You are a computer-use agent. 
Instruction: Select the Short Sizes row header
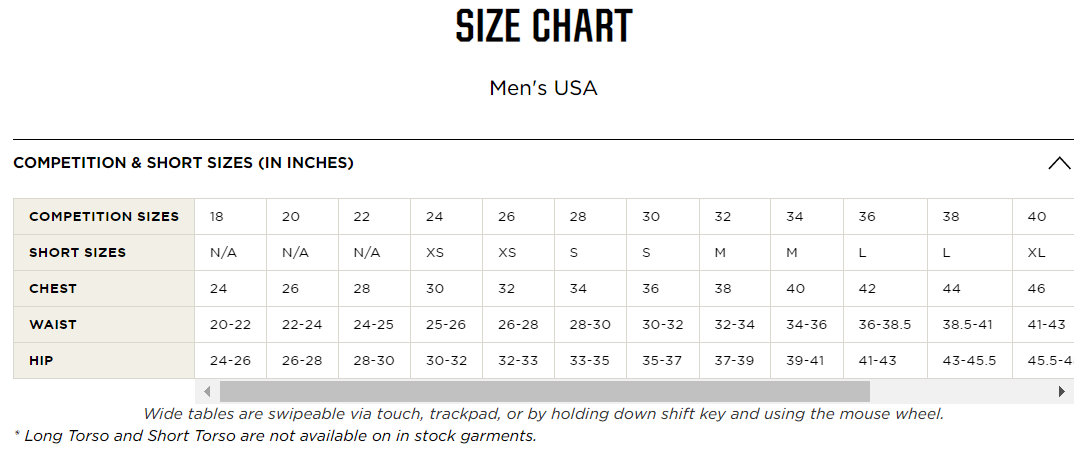pos(104,253)
